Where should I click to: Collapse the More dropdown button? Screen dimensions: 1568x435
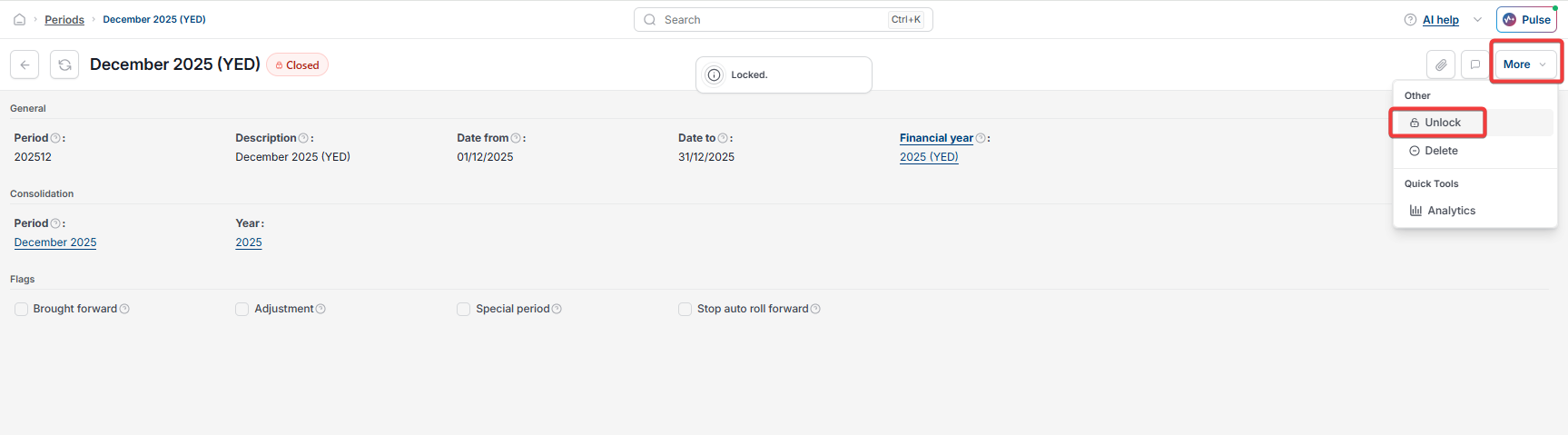tap(1525, 64)
